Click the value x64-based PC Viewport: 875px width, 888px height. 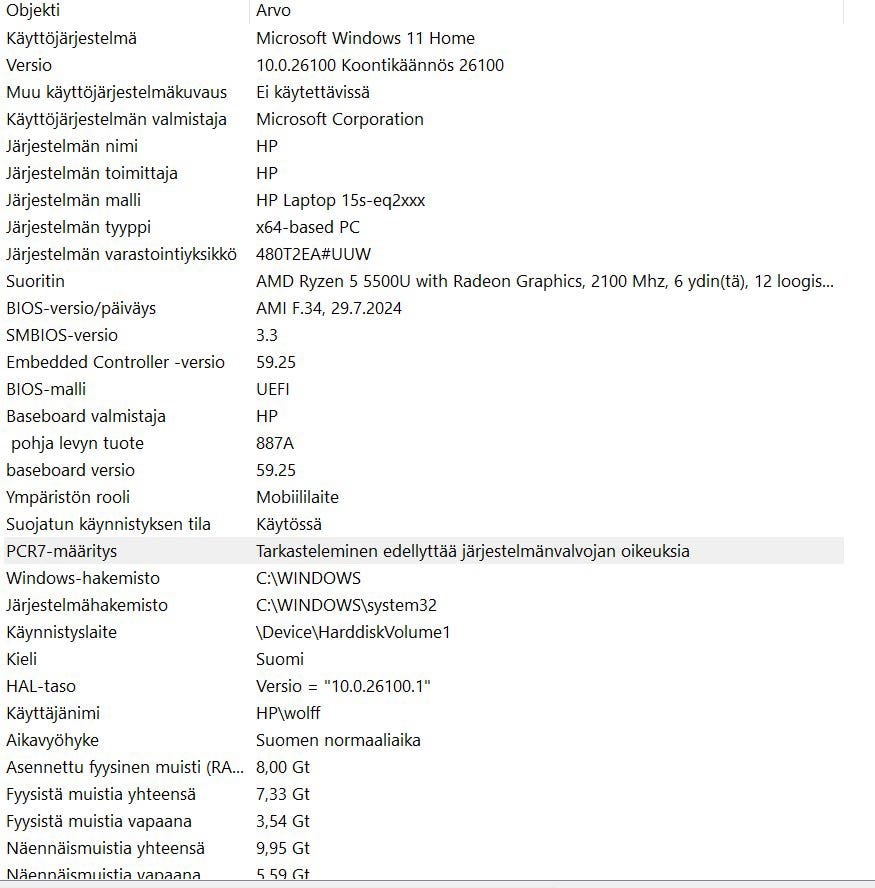pos(308,227)
